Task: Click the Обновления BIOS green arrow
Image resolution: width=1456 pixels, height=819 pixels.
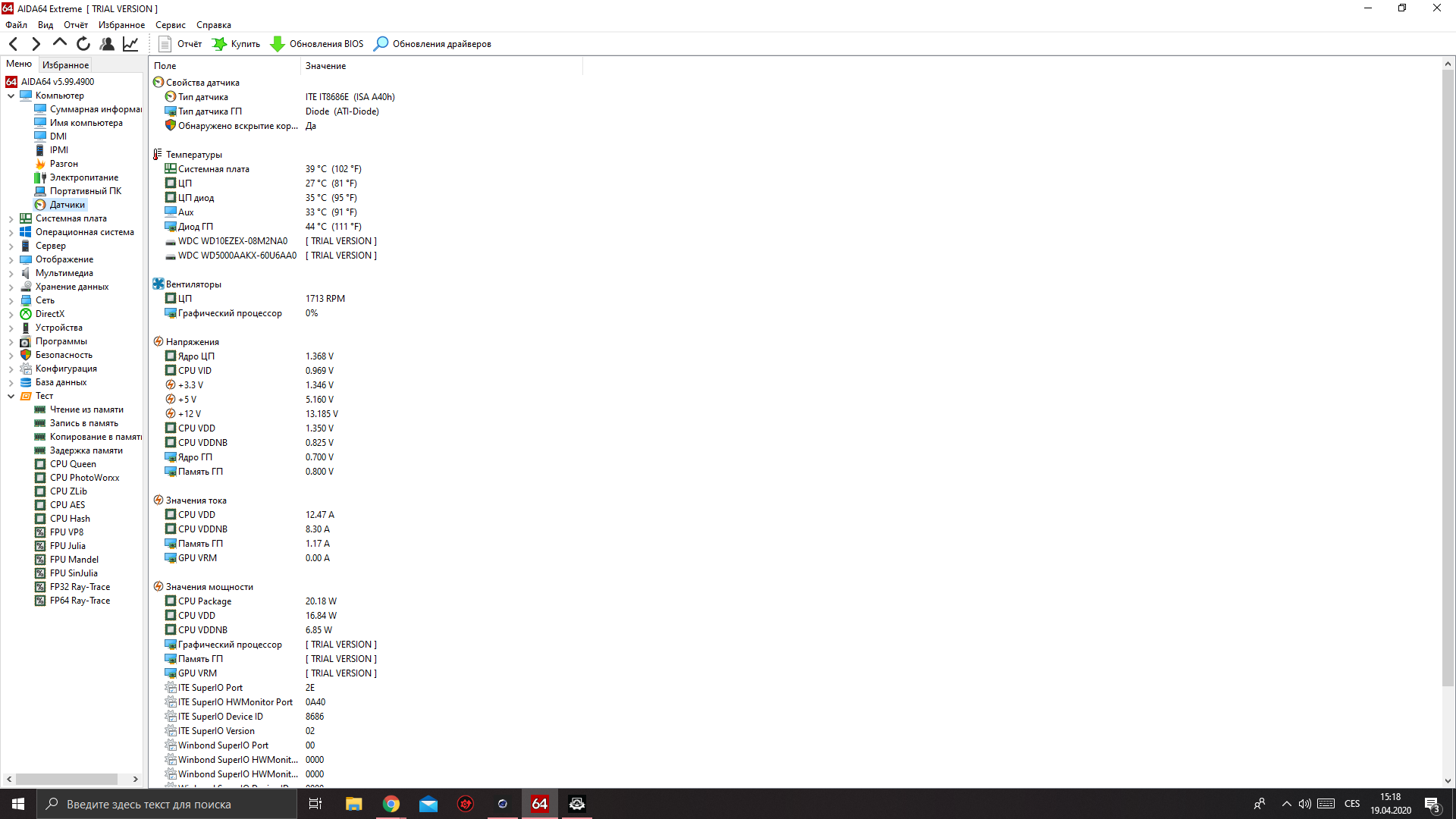Action: pos(278,44)
